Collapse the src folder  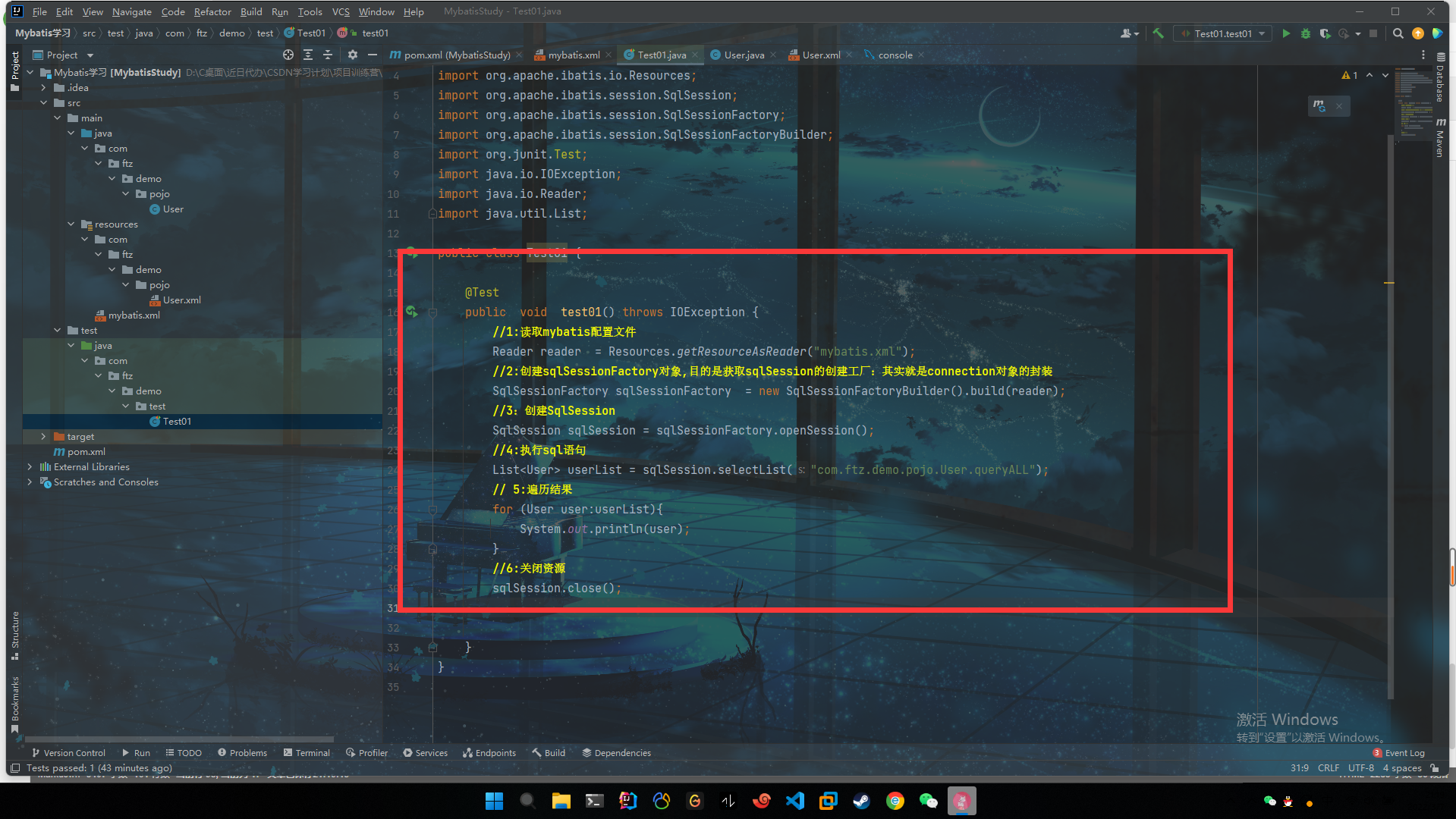click(x=43, y=103)
